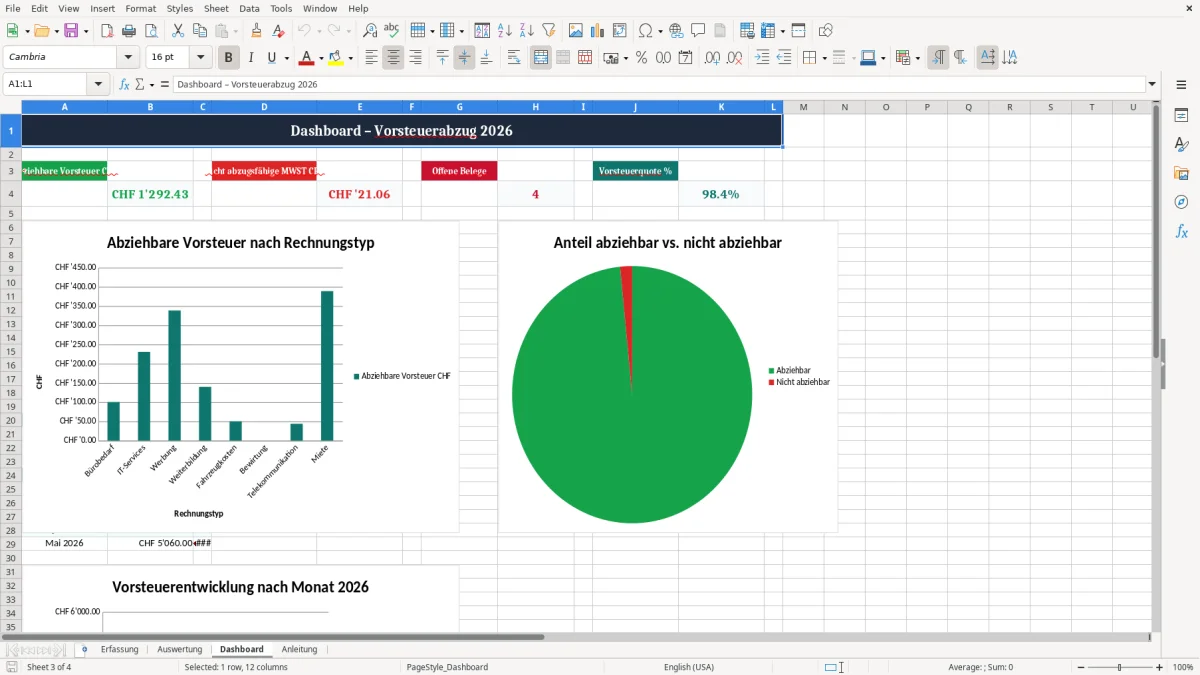
Task: Toggle Bold formatting
Action: point(229,58)
